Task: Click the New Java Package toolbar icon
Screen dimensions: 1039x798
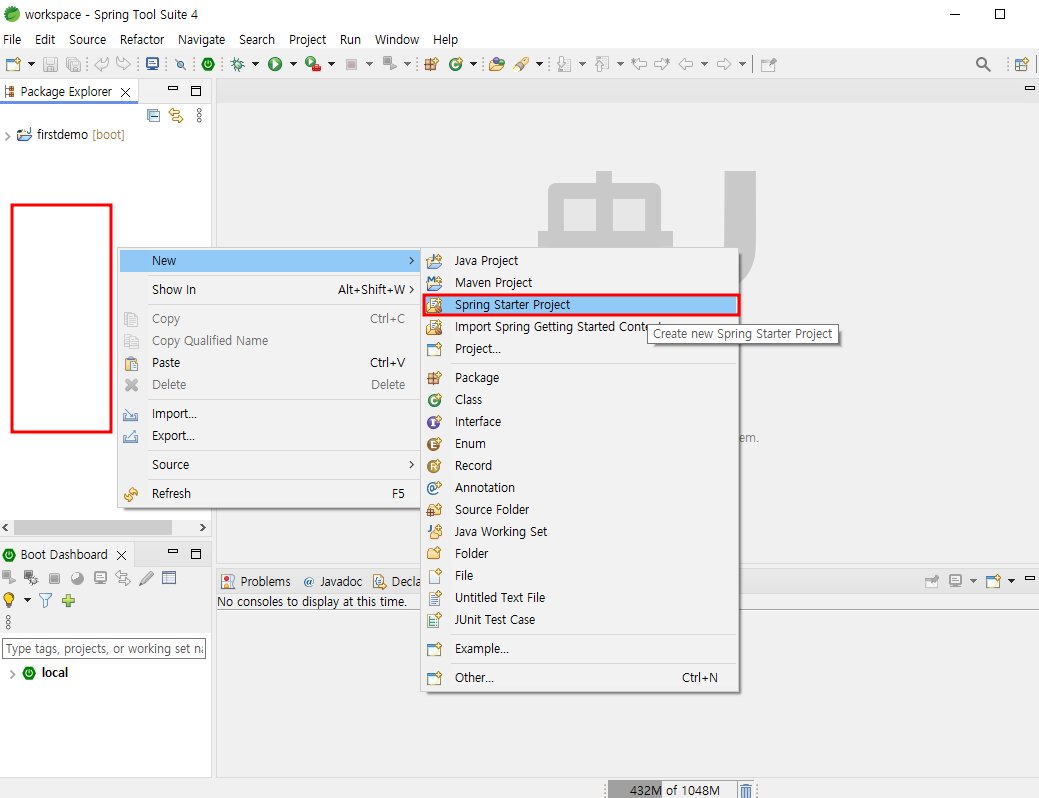Action: [431, 64]
